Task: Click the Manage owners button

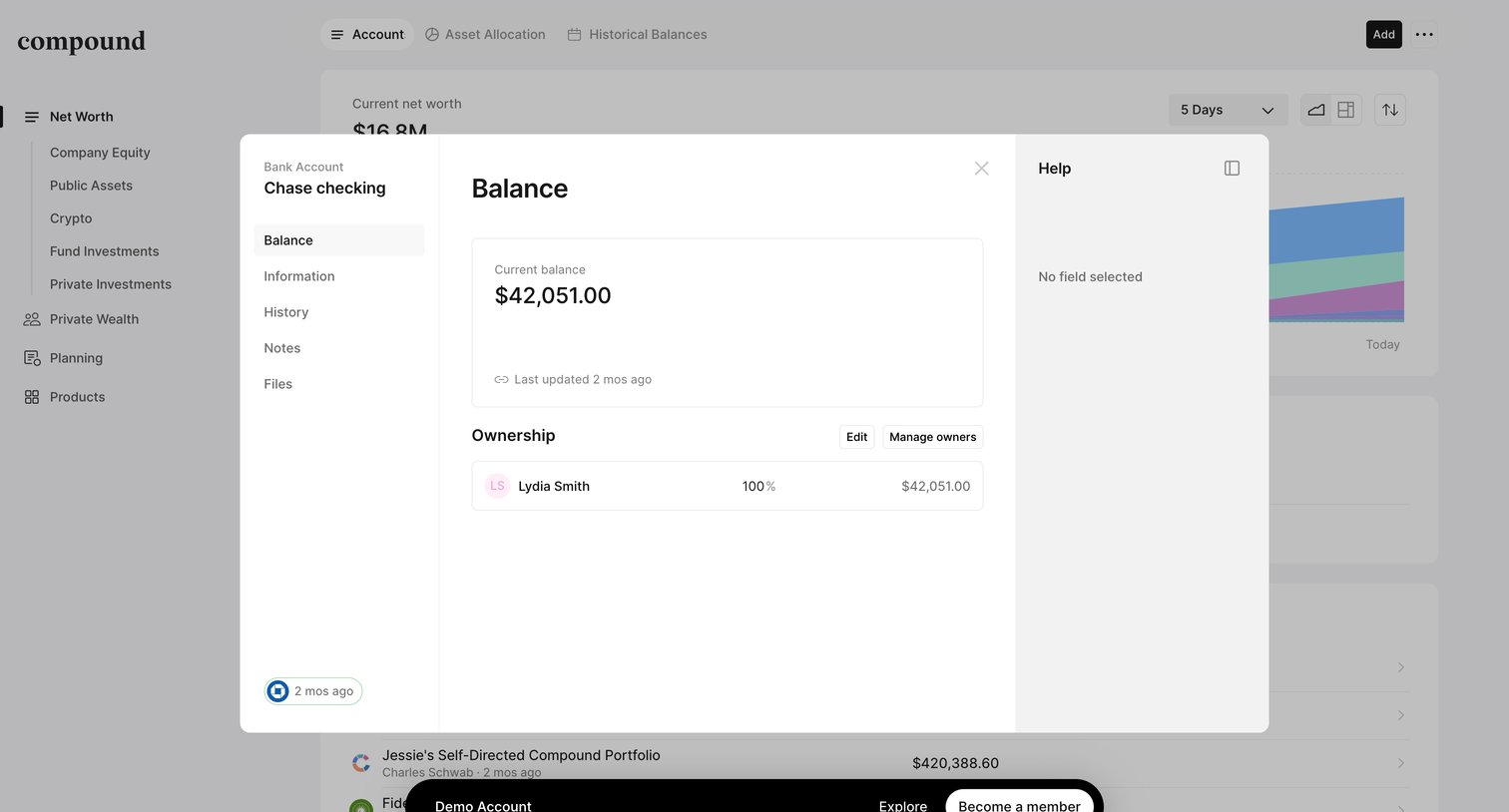Action: pyautogui.click(x=932, y=437)
